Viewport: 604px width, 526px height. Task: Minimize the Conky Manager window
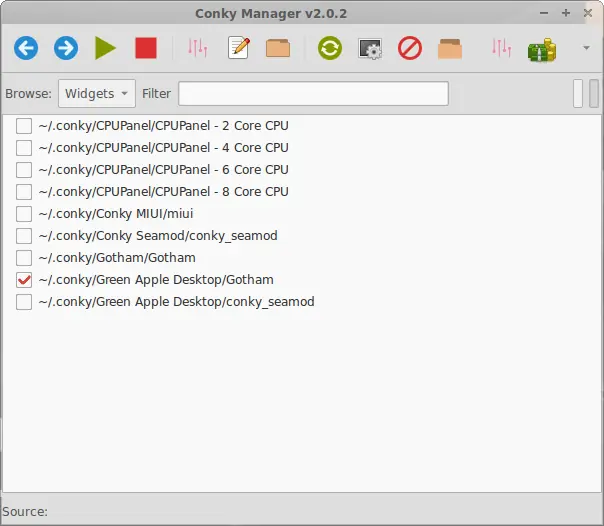(x=544, y=13)
